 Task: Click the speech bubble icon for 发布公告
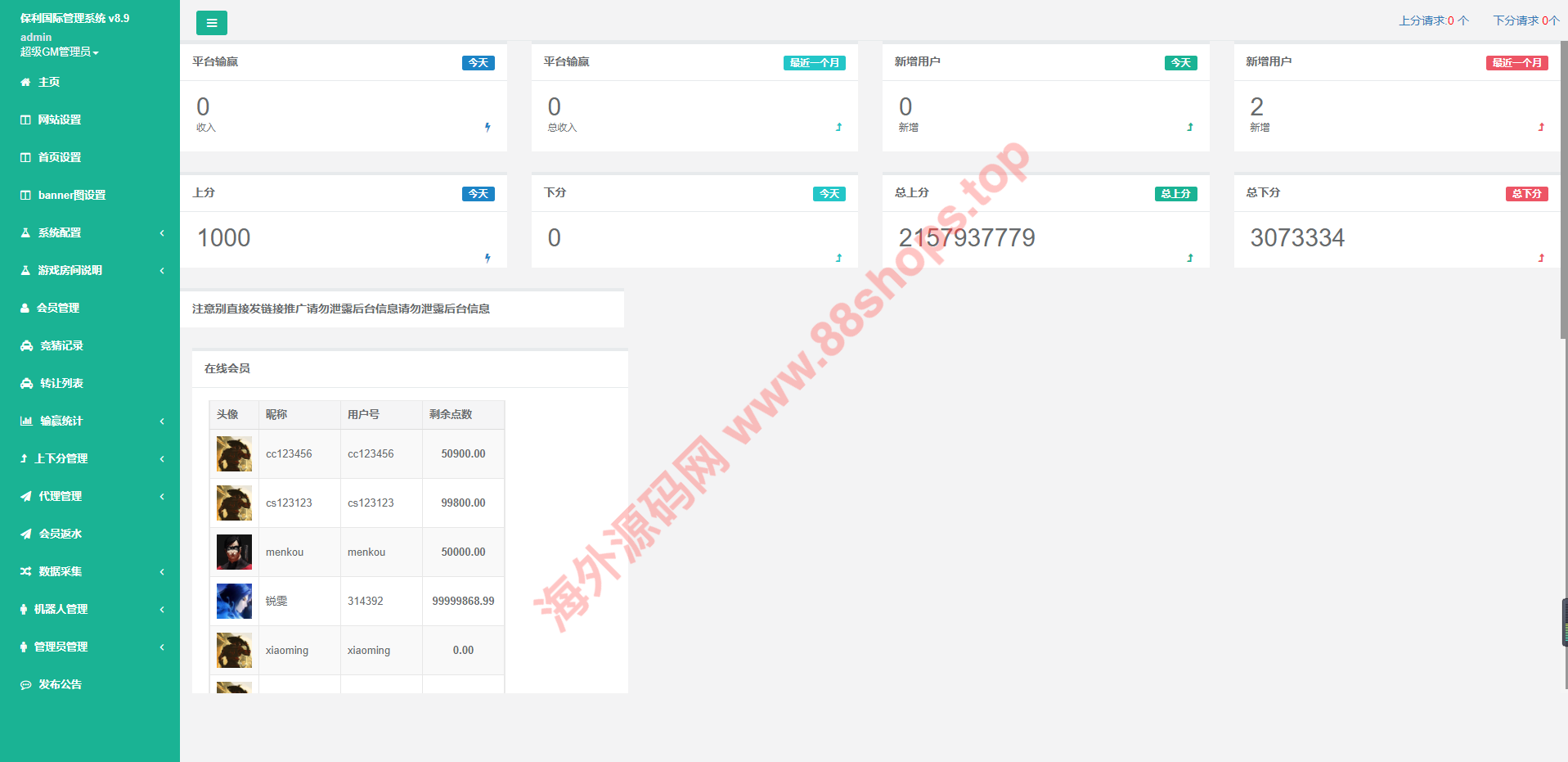click(26, 685)
